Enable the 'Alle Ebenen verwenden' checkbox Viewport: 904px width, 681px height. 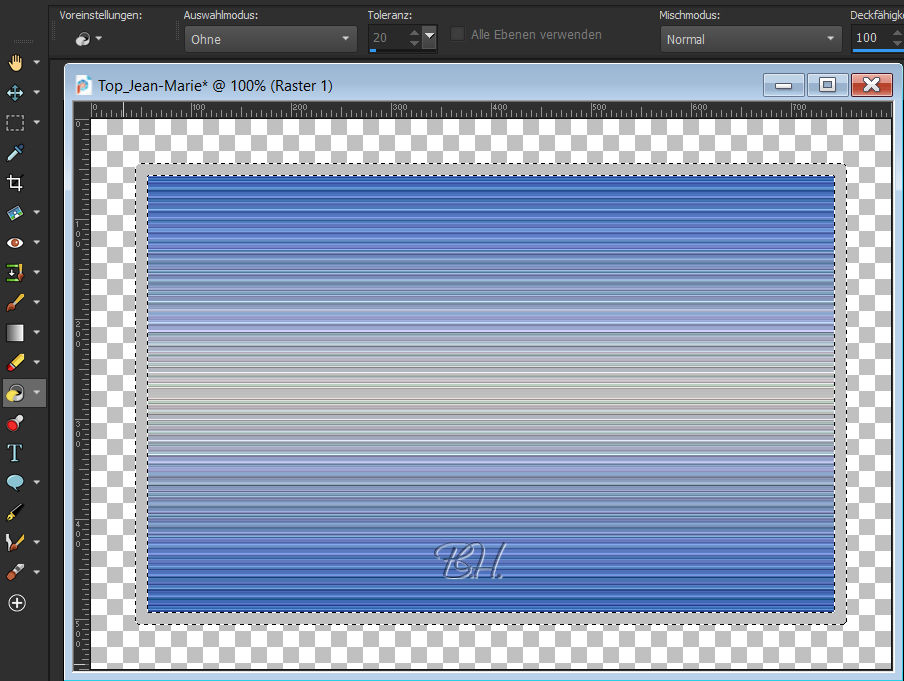[x=457, y=34]
